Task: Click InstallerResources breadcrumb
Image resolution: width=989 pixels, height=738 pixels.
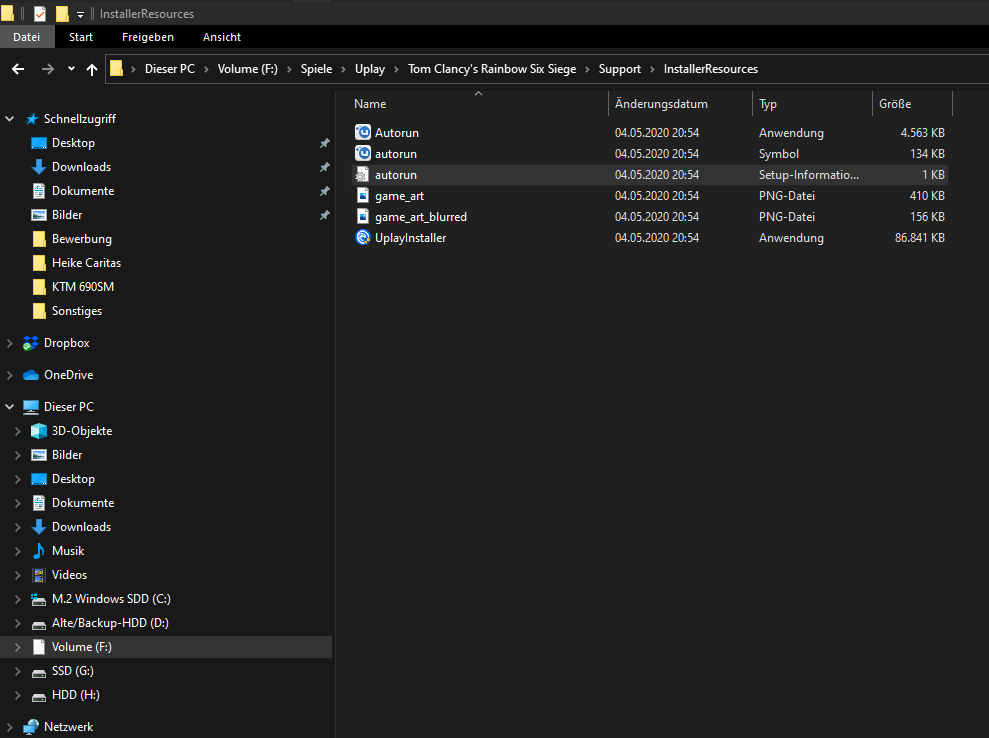Action: 711,69
